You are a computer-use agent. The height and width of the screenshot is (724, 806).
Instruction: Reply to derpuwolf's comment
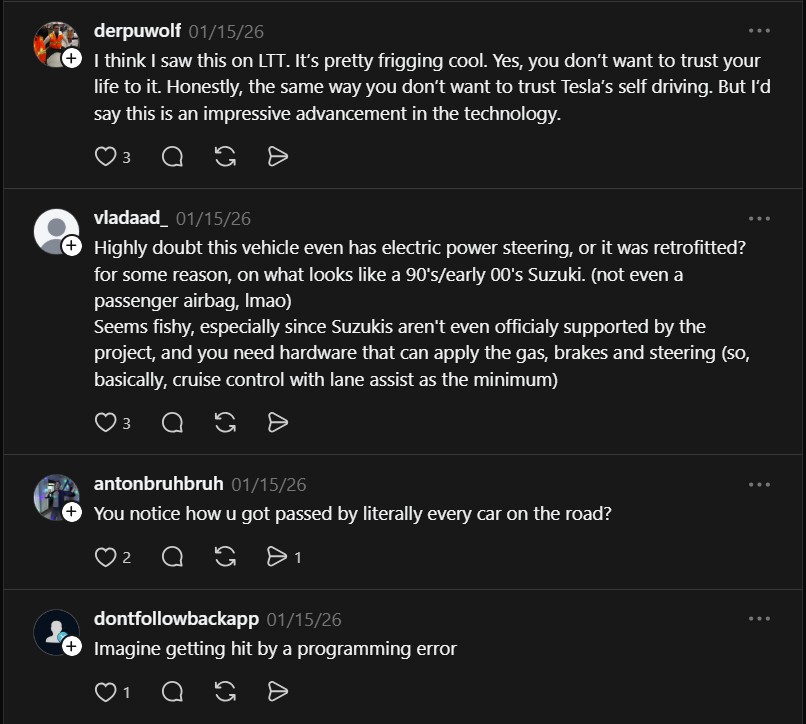tap(172, 156)
